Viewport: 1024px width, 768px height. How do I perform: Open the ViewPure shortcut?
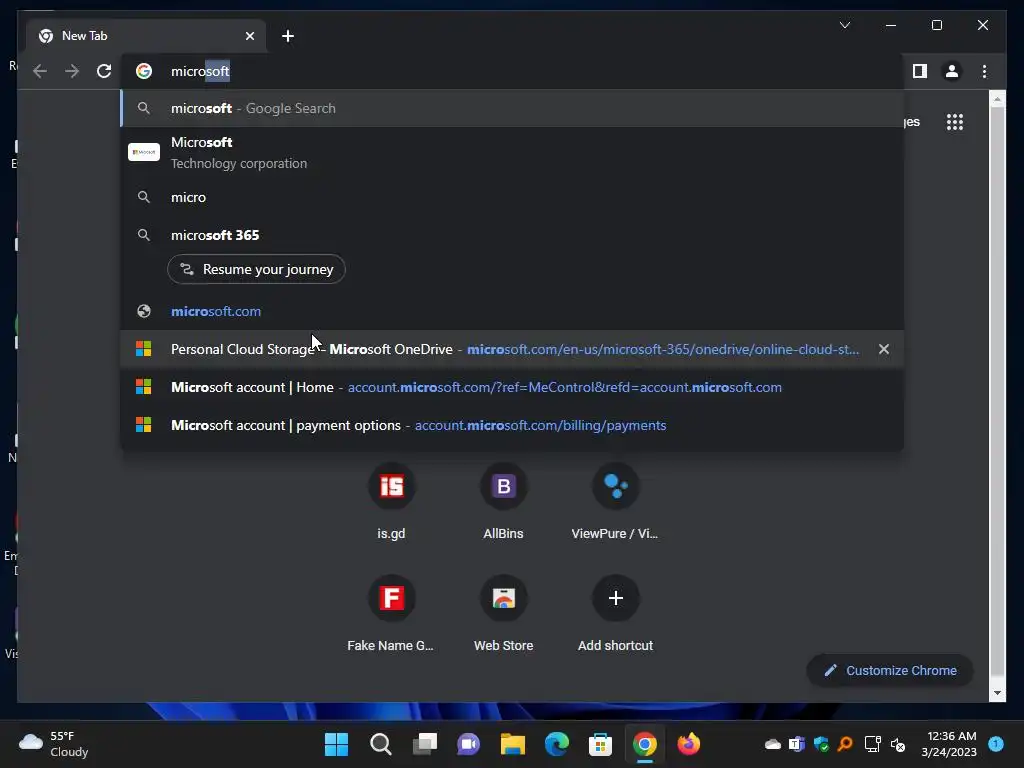[x=615, y=502]
